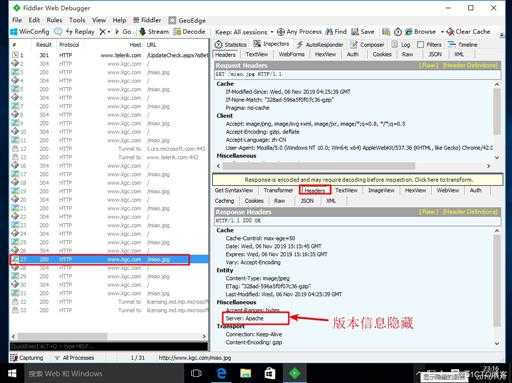Click the speech bubble comment icon

click(x=58, y=32)
